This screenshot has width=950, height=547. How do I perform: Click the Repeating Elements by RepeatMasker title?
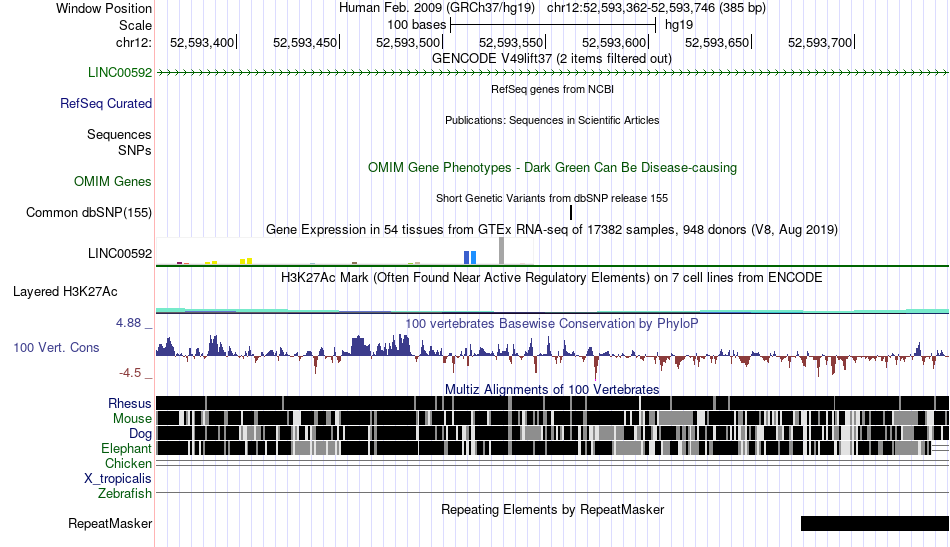(x=552, y=509)
